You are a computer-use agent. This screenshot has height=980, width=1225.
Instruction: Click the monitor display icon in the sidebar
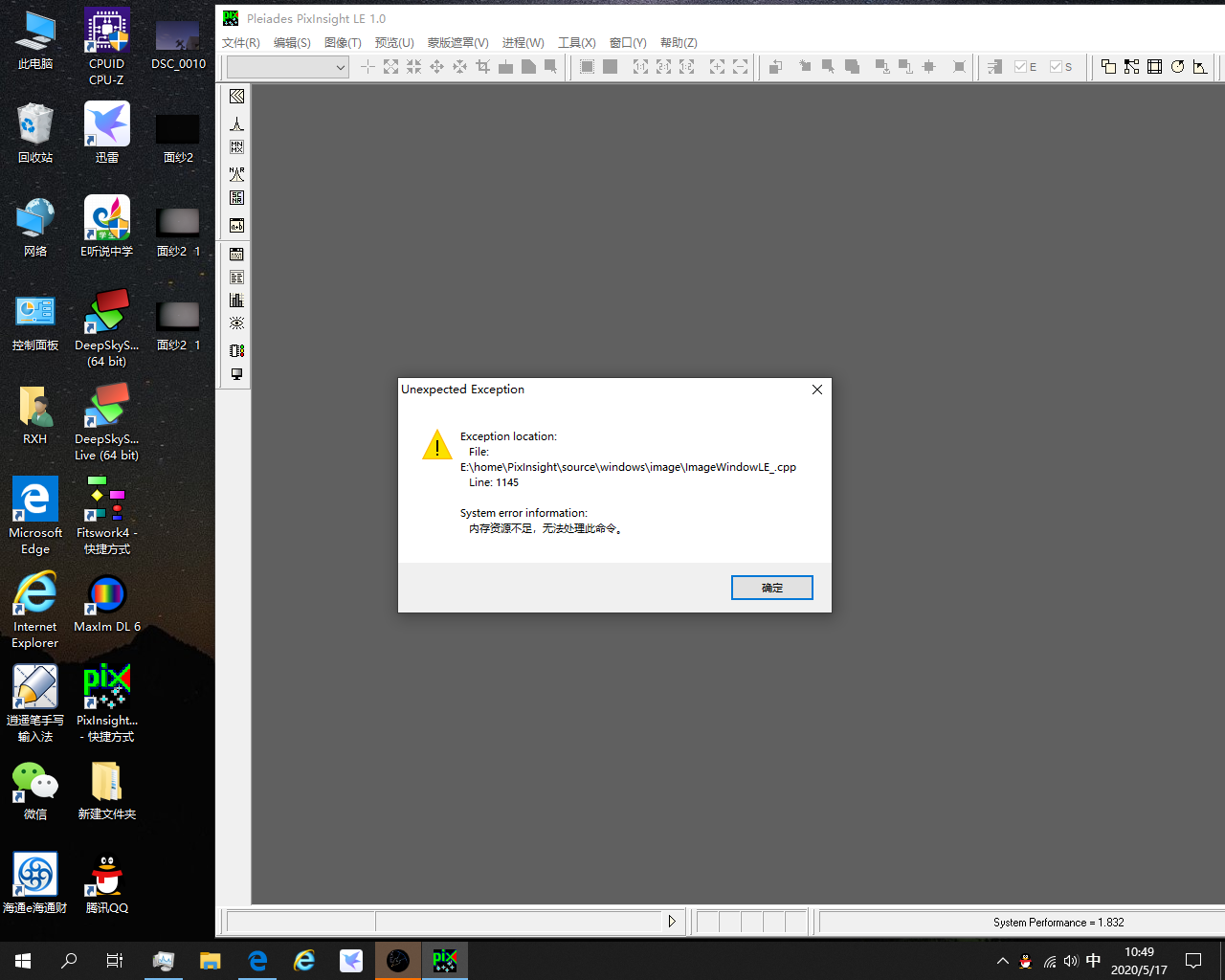coord(236,374)
